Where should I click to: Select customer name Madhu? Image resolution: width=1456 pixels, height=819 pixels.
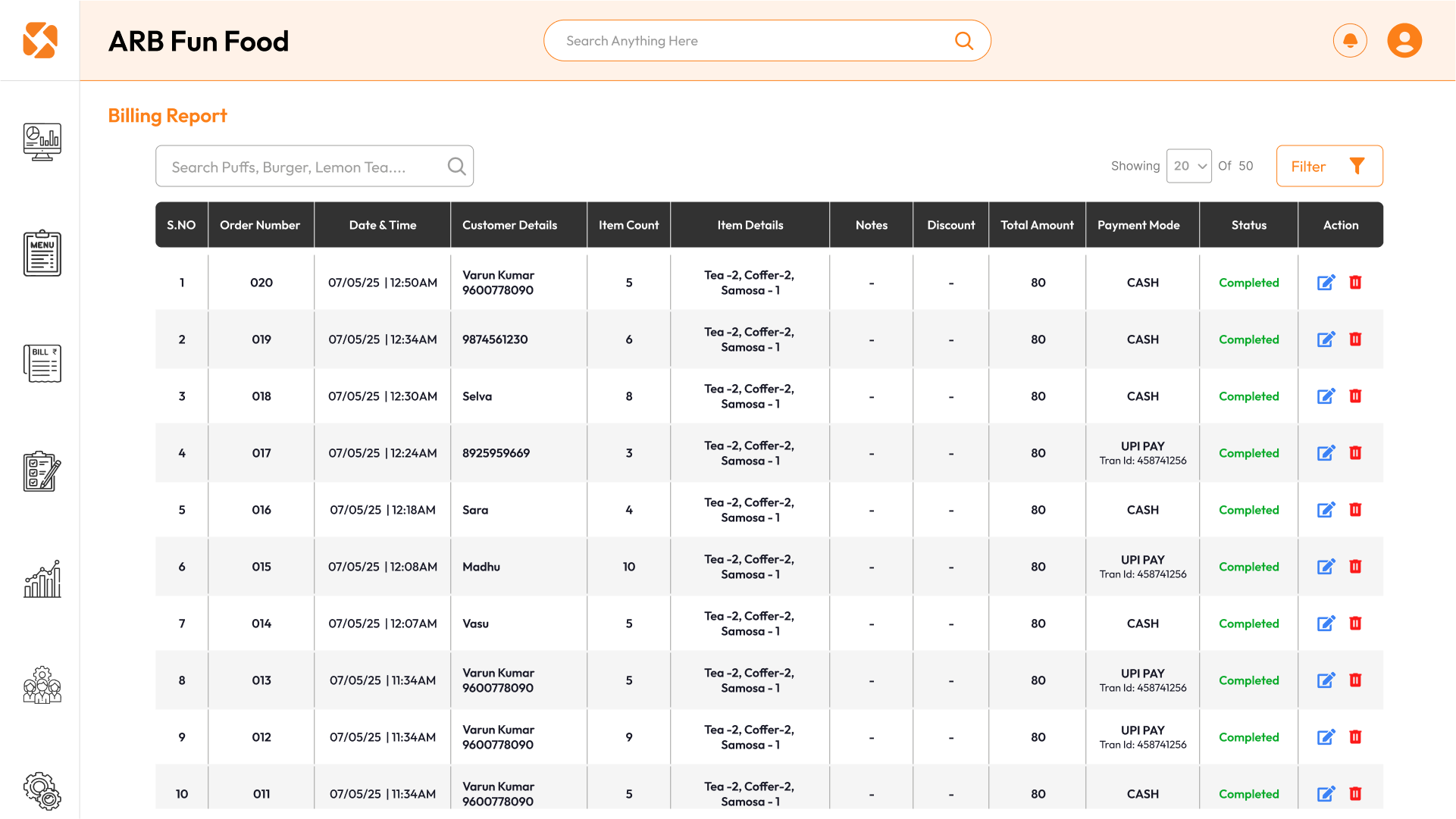481,567
